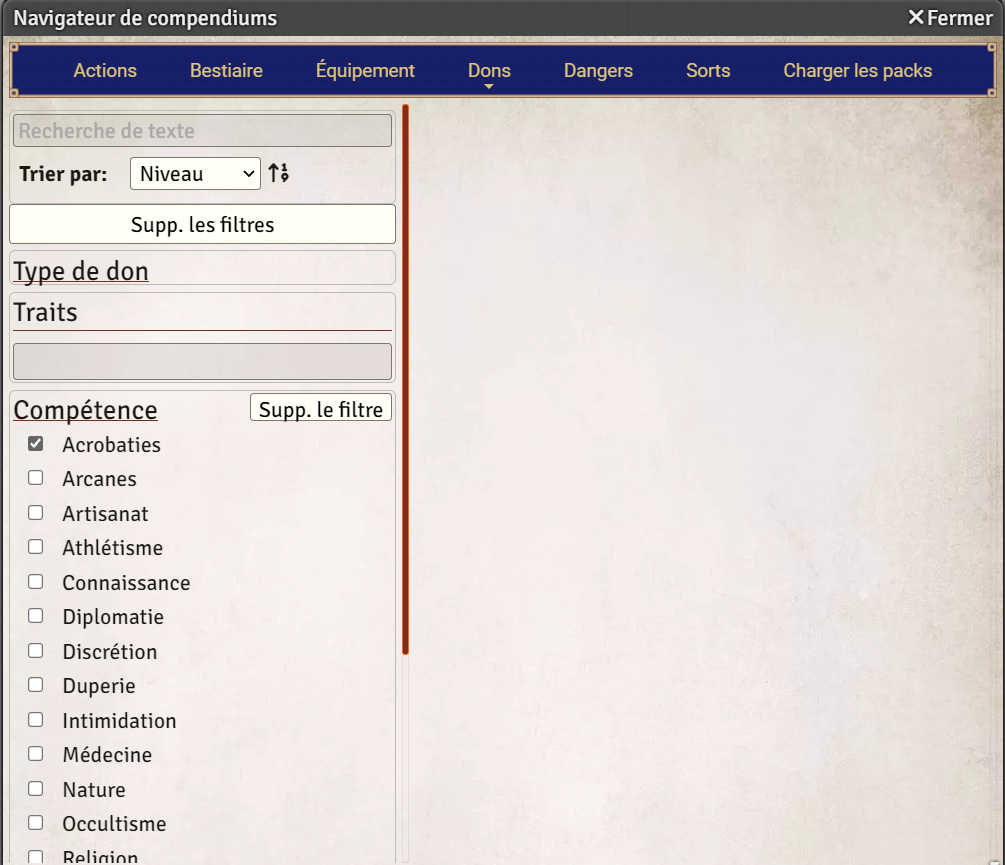Enable the Médecine skill filter
Viewport: 1005px width, 865px height.
[x=35, y=753]
